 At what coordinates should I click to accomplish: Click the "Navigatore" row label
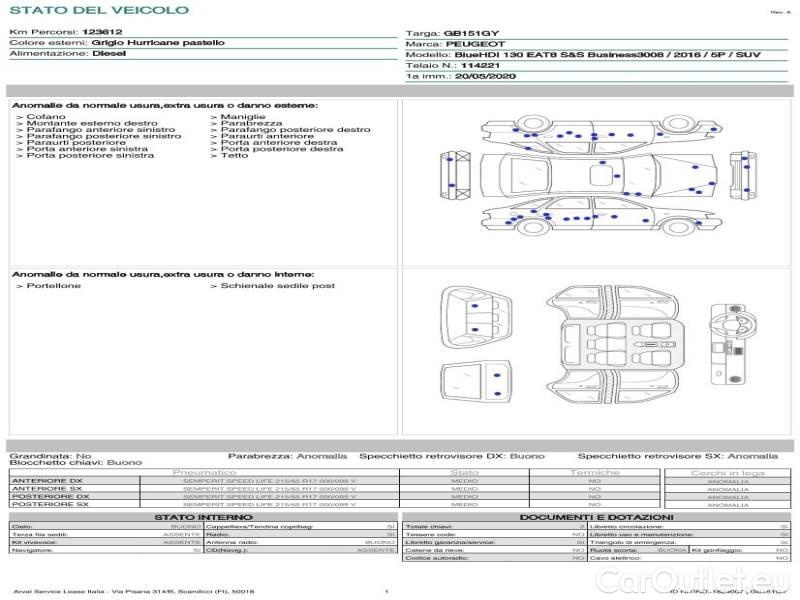32,550
